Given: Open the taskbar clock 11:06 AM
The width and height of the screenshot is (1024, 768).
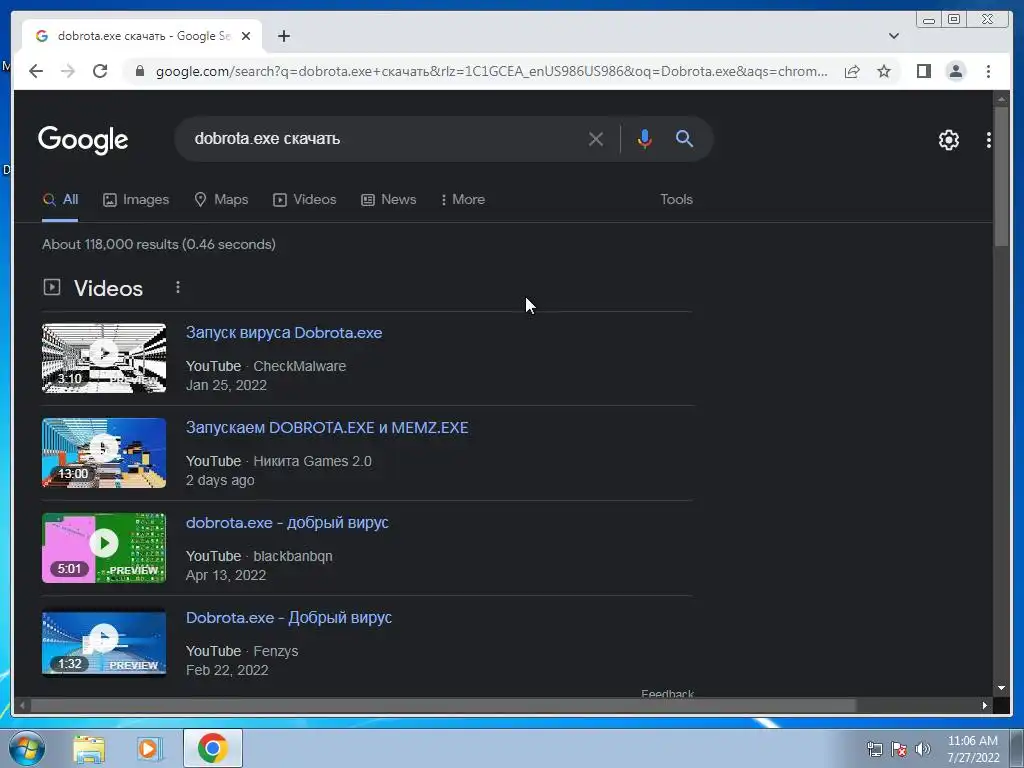Looking at the screenshot, I should tap(973, 749).
